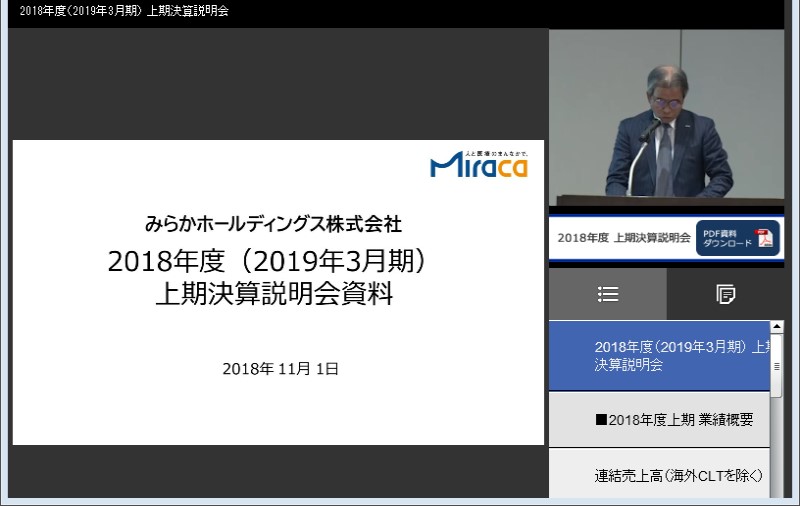Click the window title 2018年度(2019年3月期) 上期決算説明会

point(124,11)
